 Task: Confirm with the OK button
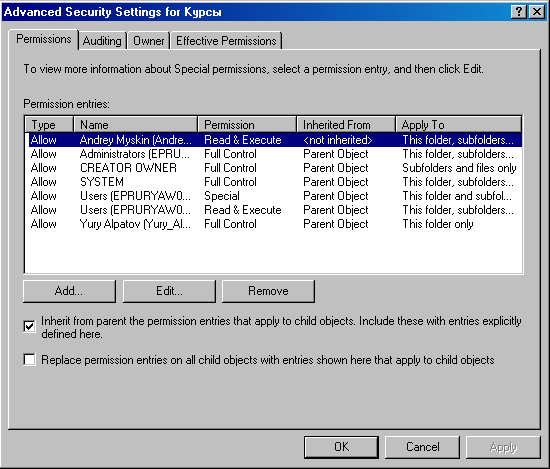(x=341, y=447)
